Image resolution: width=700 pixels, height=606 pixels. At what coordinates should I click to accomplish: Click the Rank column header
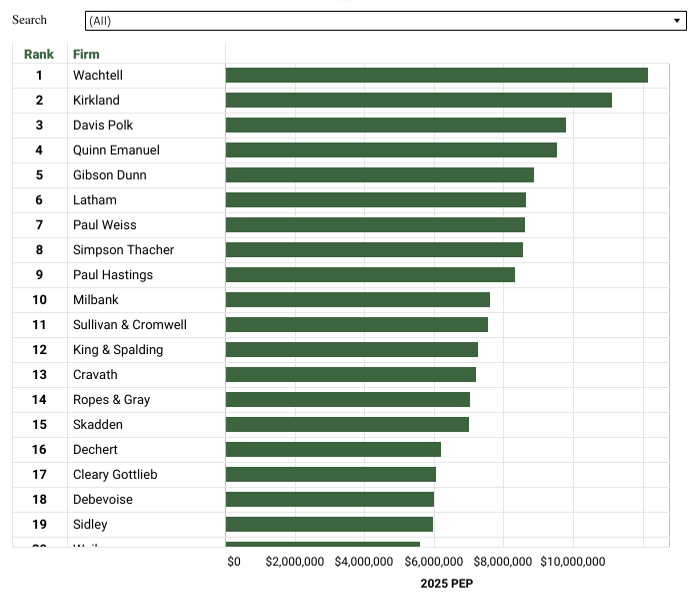39,54
